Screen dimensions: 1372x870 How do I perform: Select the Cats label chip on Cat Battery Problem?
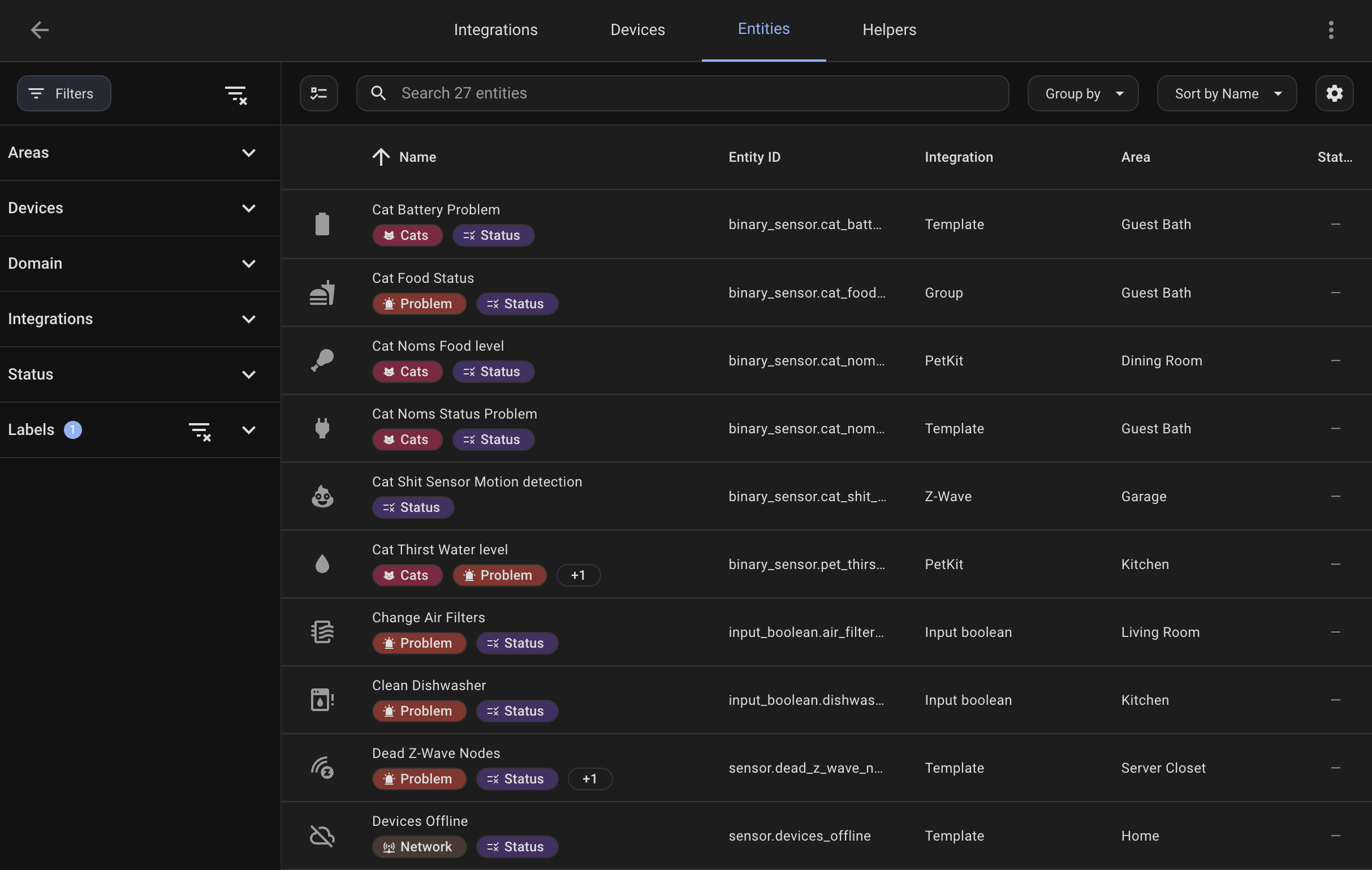[407, 235]
